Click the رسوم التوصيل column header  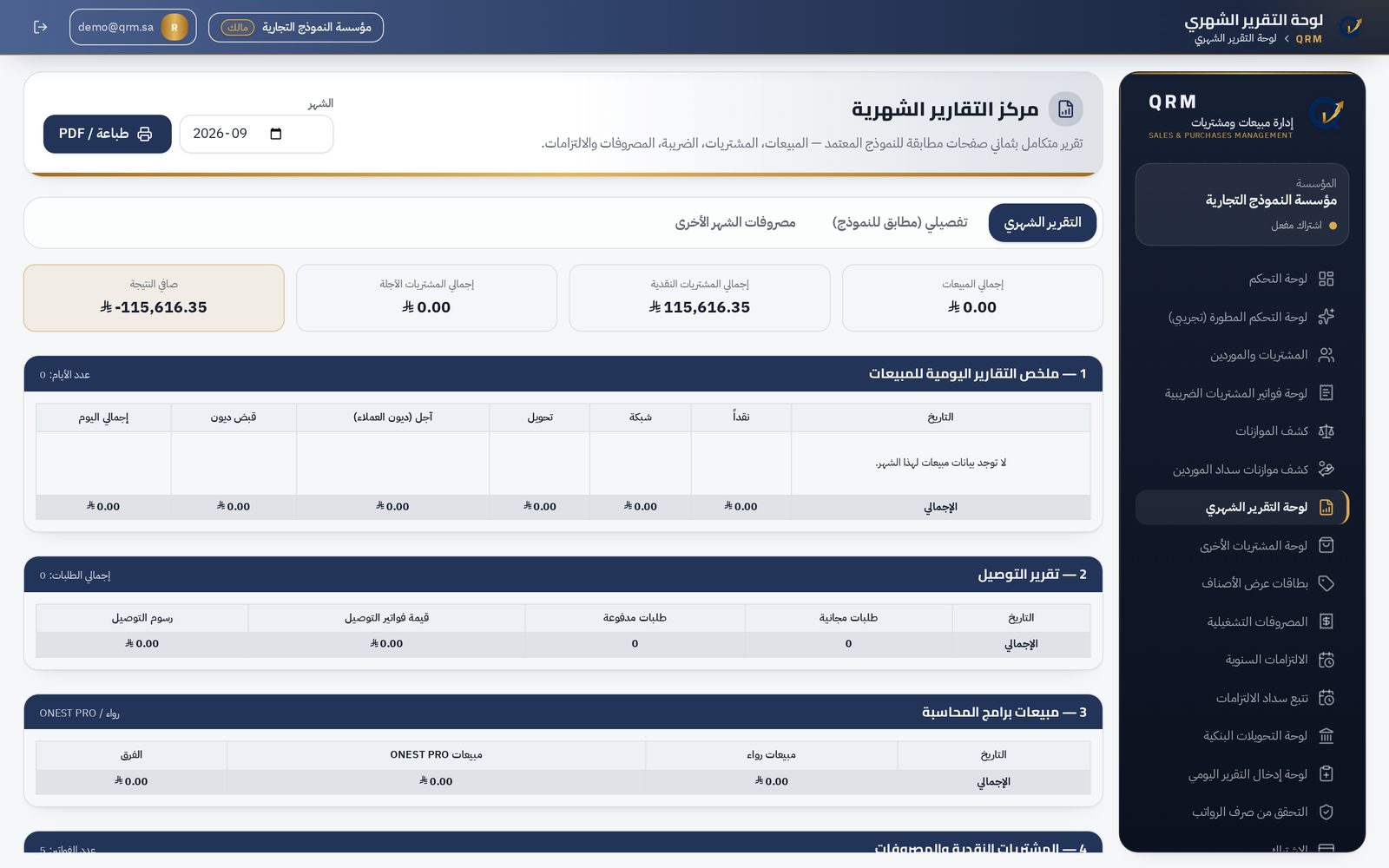(142, 618)
